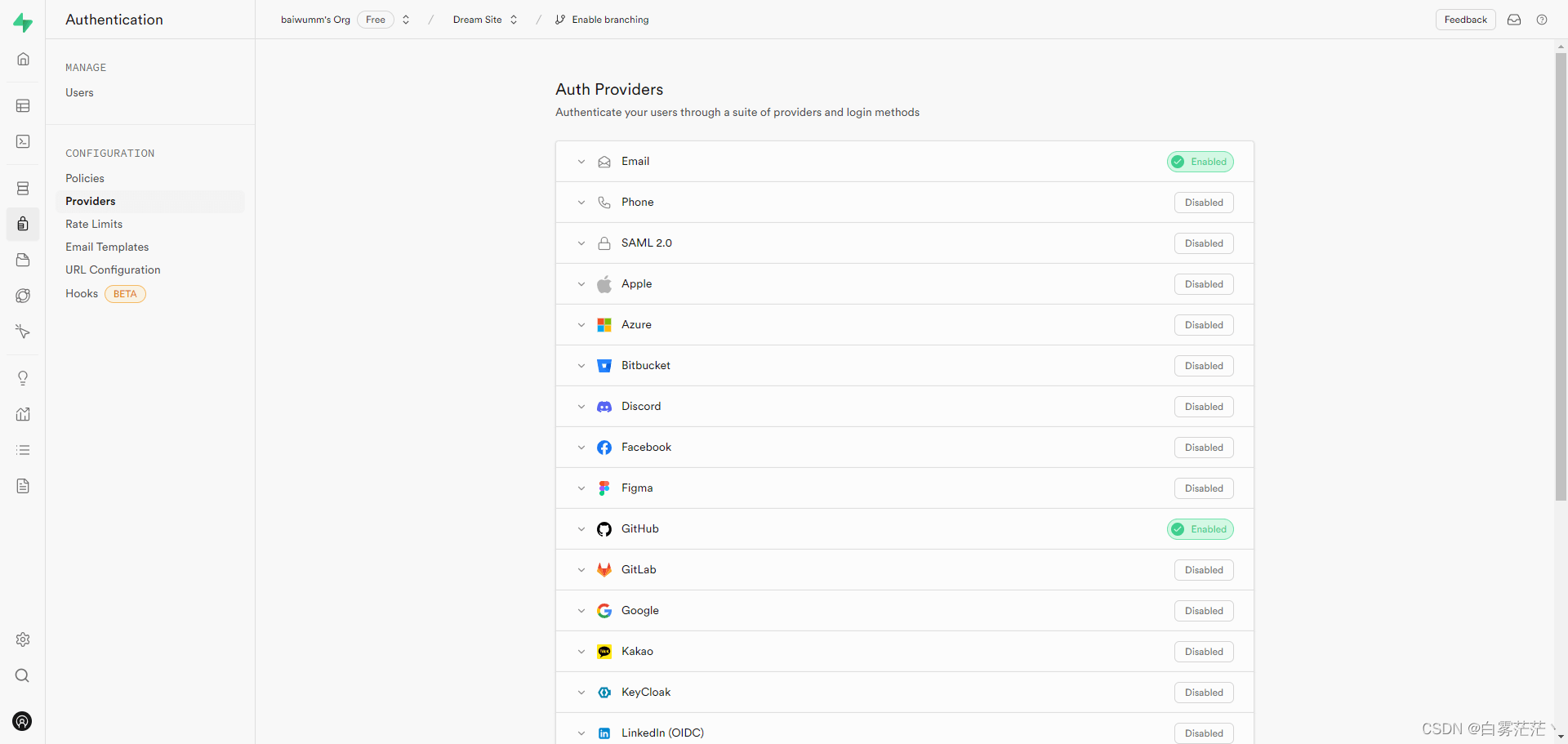Image resolution: width=1568 pixels, height=744 pixels.
Task: Open the Reports chart section
Action: point(22,414)
